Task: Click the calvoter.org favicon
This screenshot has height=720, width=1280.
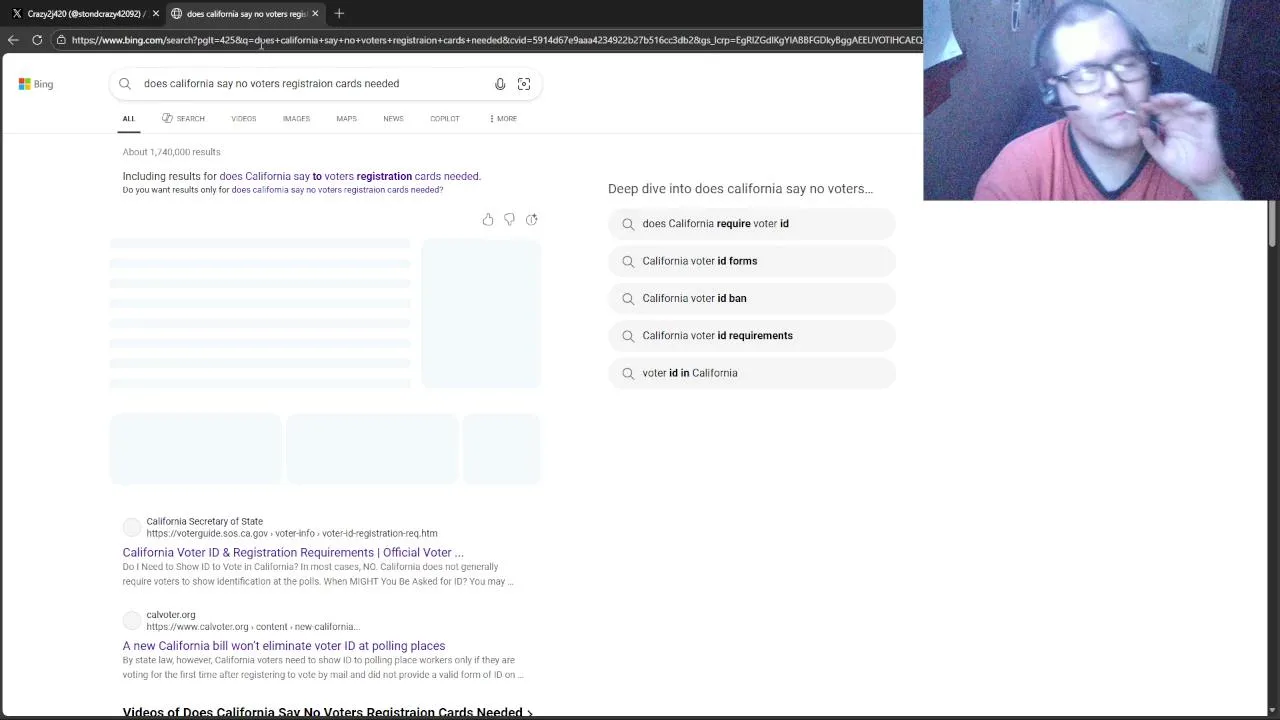Action: click(132, 620)
